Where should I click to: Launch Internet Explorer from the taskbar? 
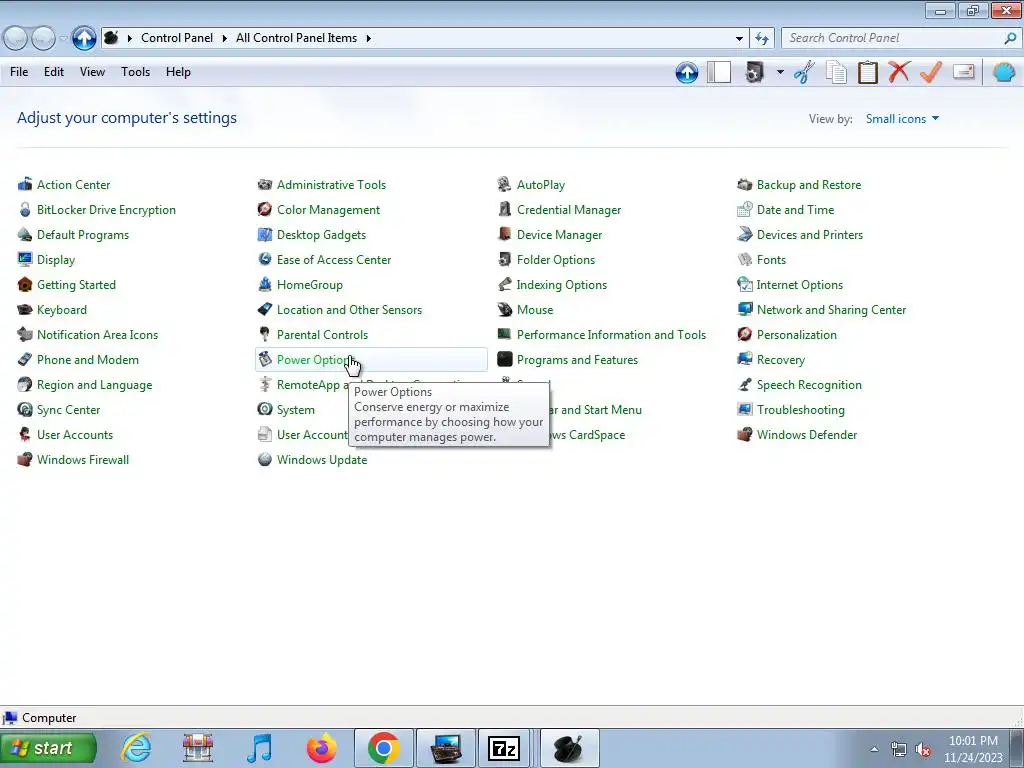point(136,748)
